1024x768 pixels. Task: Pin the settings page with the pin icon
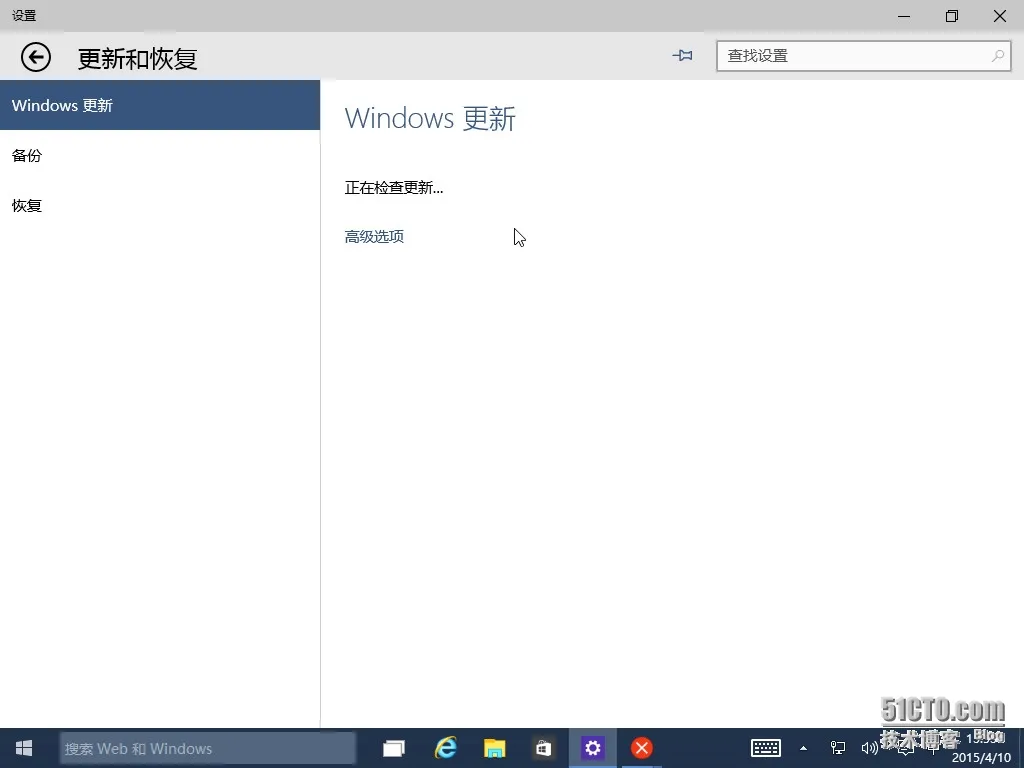coord(682,56)
